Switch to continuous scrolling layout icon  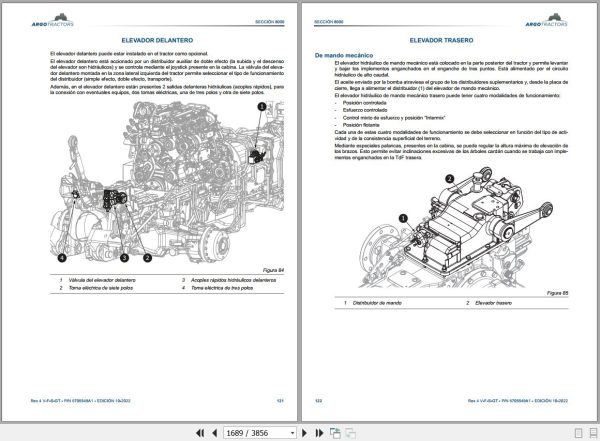tap(593, 433)
